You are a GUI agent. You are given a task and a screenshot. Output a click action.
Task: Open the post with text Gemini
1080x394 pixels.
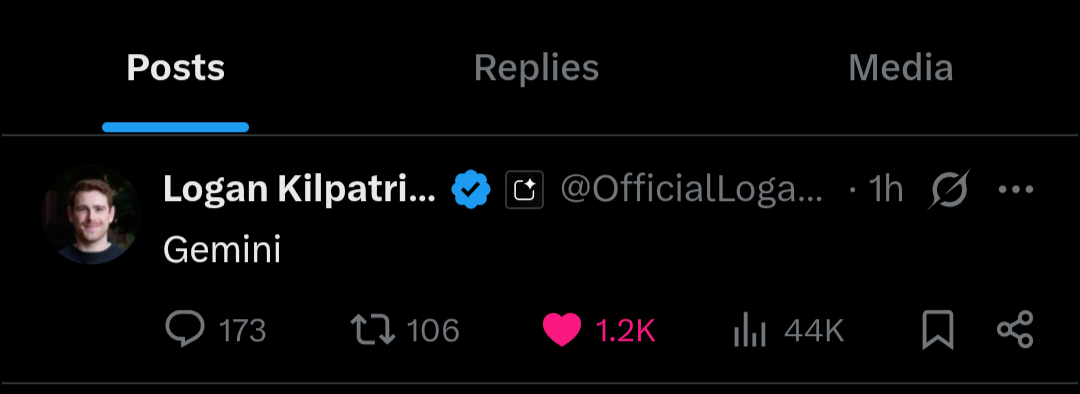click(222, 250)
